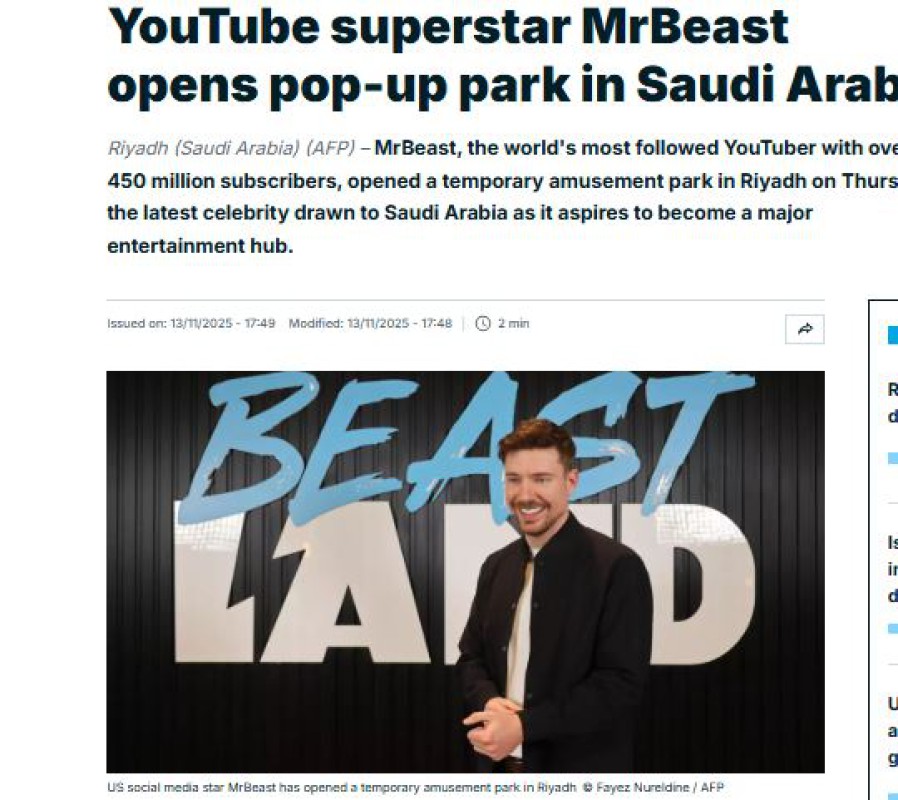The image size is (898, 800).
Task: Open second sidebar article starting with 'Is'
Action: pos(893,569)
